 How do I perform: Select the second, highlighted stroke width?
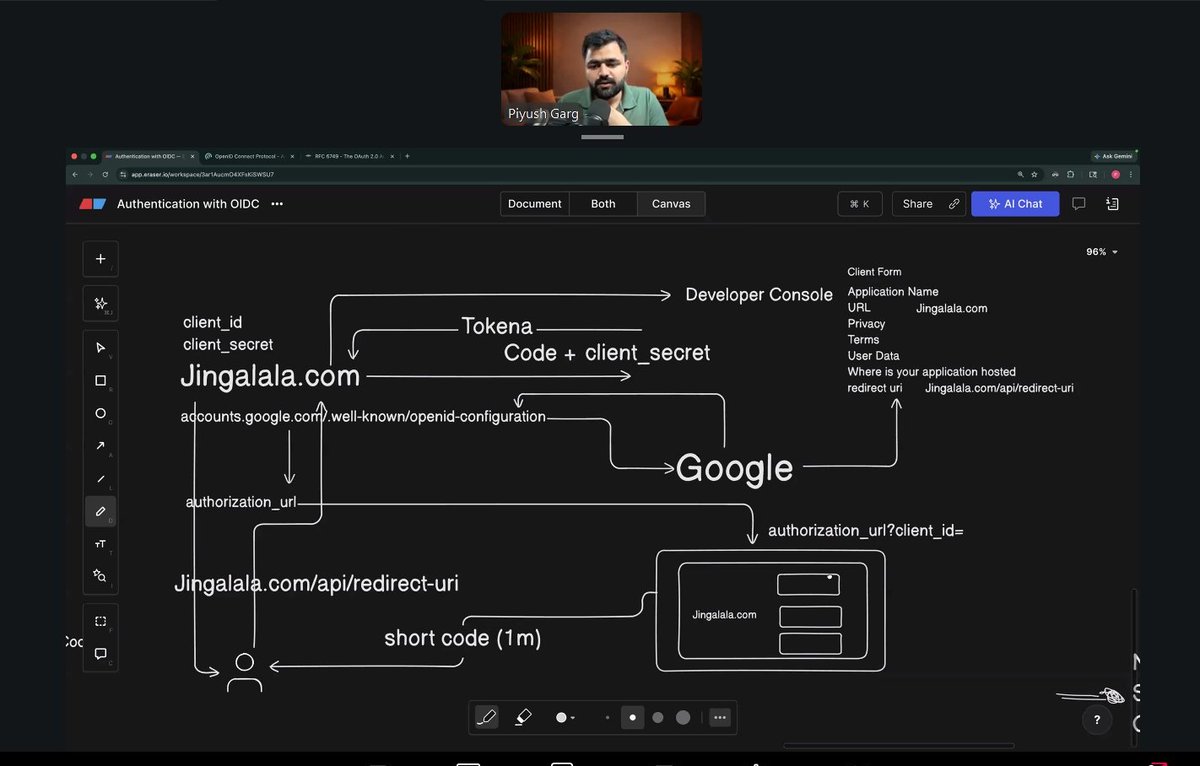[632, 717]
